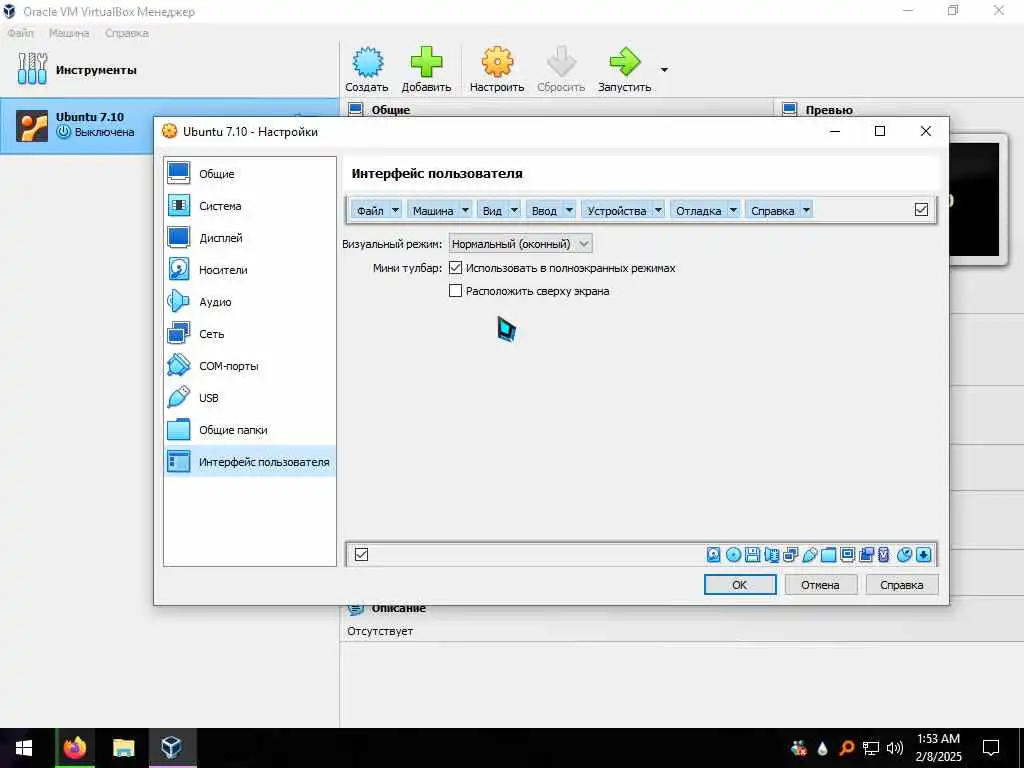
Task: Click the Сбросить (Discard) toolbar icon
Action: [x=561, y=63]
